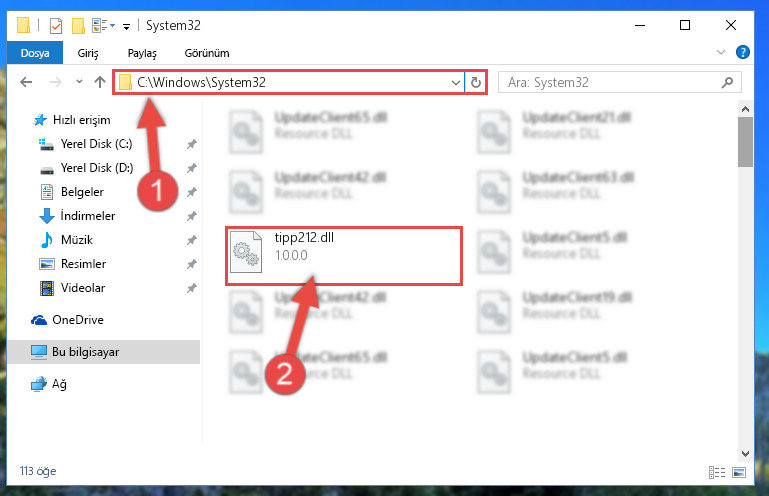769x496 pixels.
Task: Open OneDrive in navigation pane
Action: (77, 320)
